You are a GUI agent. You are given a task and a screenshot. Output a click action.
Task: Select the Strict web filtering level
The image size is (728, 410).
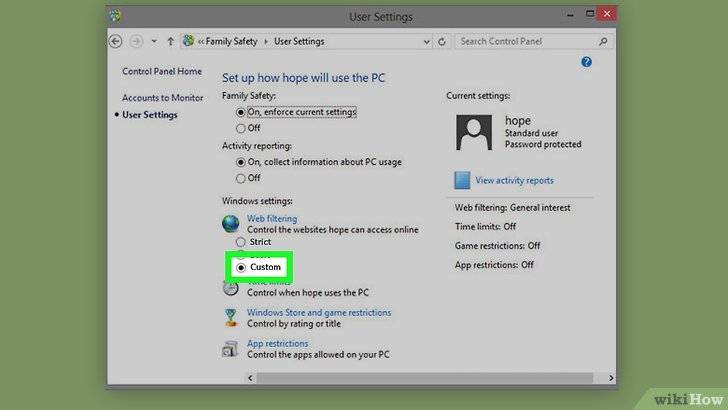tap(240, 242)
